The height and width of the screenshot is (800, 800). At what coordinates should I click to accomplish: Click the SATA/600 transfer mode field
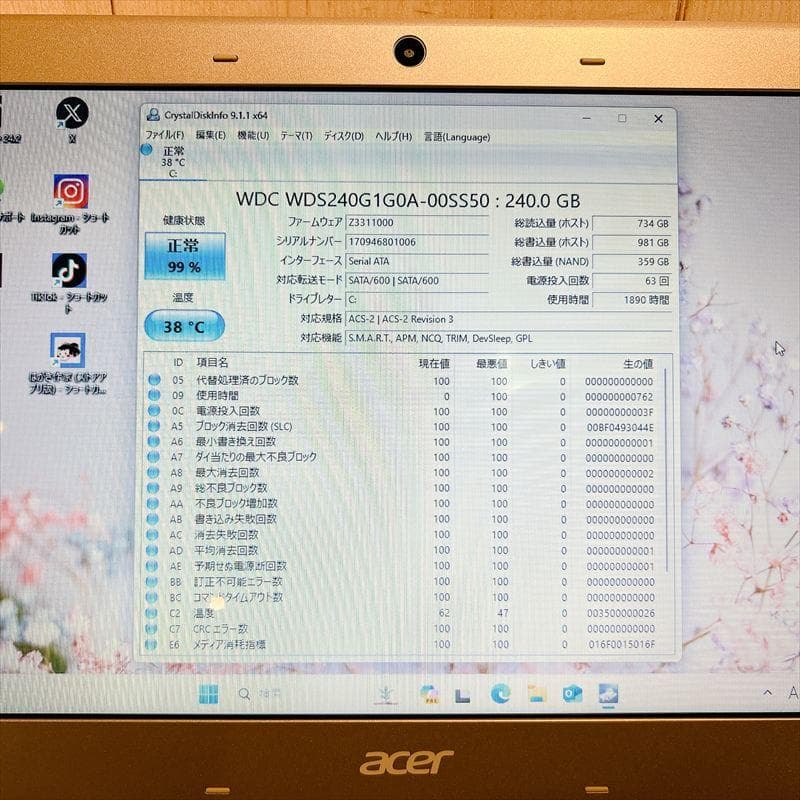coord(417,280)
